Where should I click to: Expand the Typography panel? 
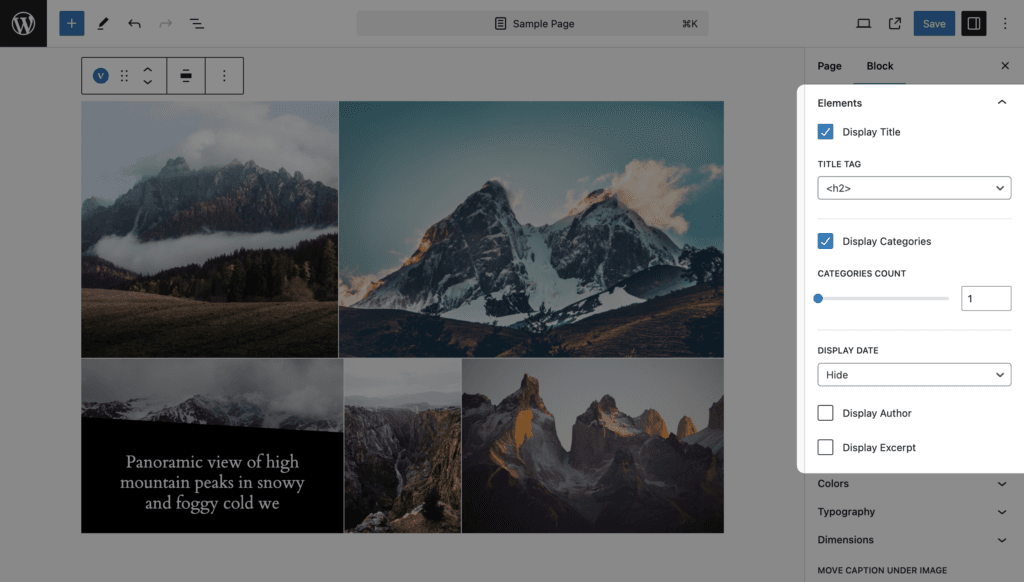912,511
